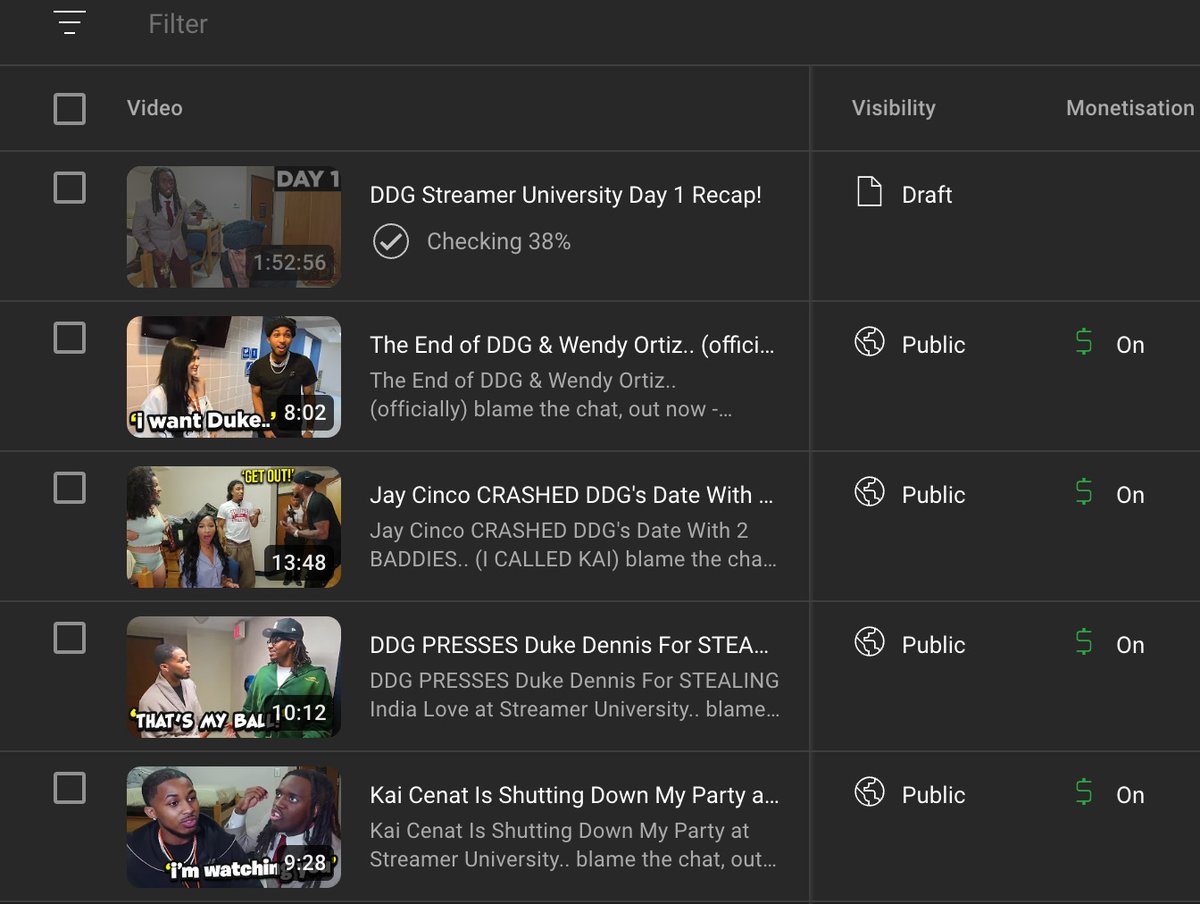The height and width of the screenshot is (904, 1200).
Task: Open title DDG Streamer University Day 1 Recap!
Action: [566, 195]
